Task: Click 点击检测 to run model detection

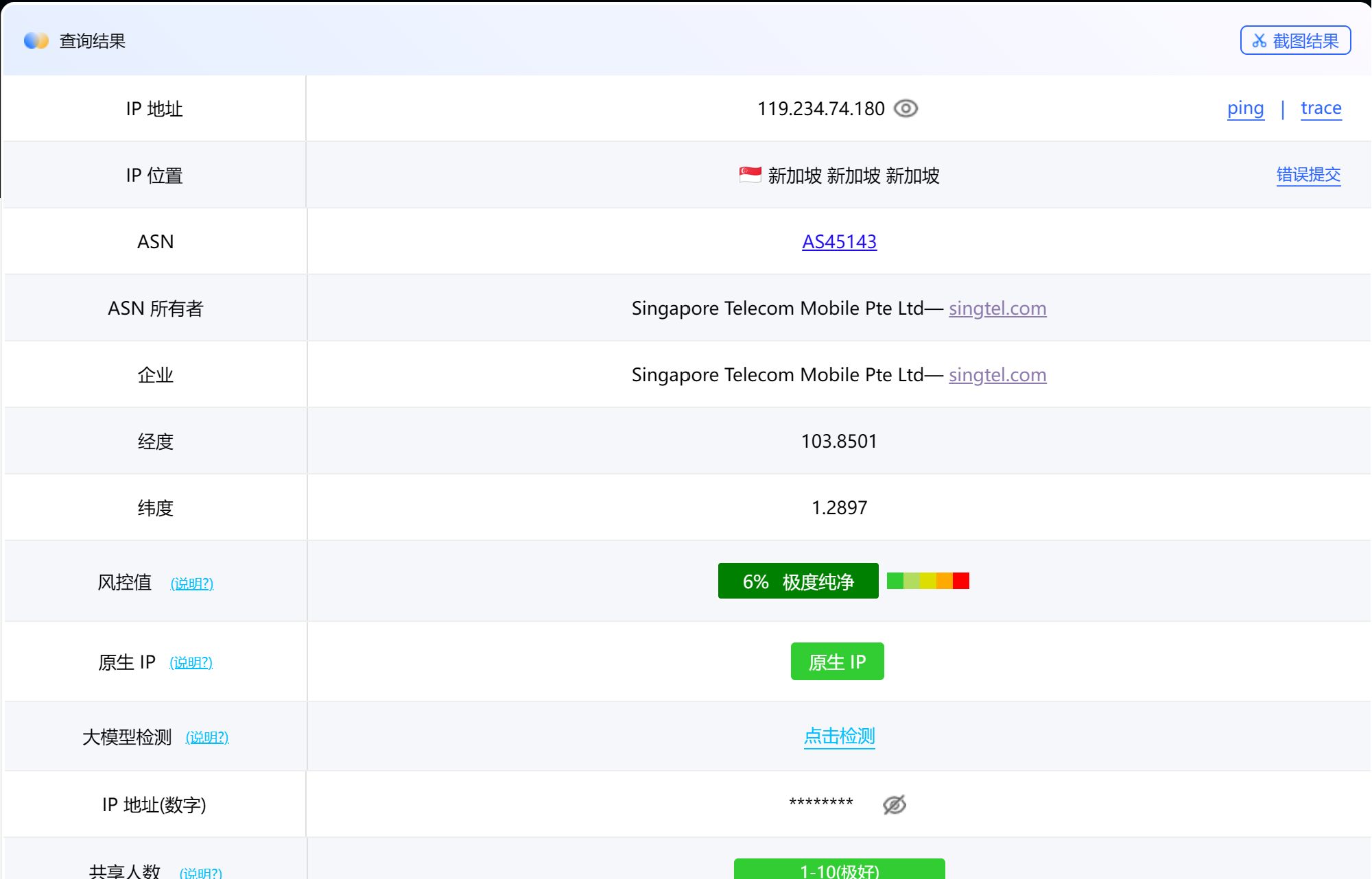Action: coord(839,736)
